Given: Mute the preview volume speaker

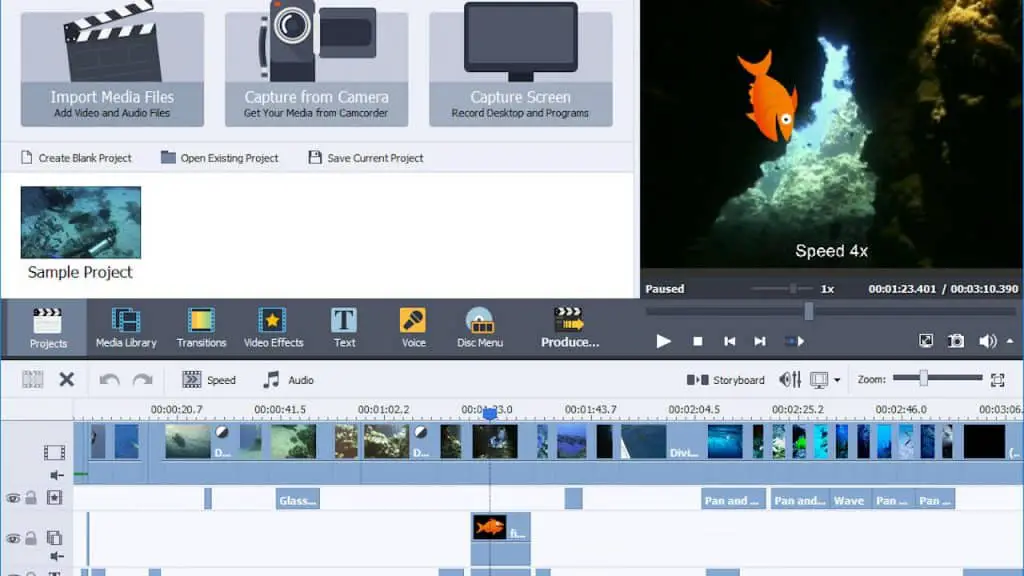Looking at the screenshot, I should click(987, 341).
